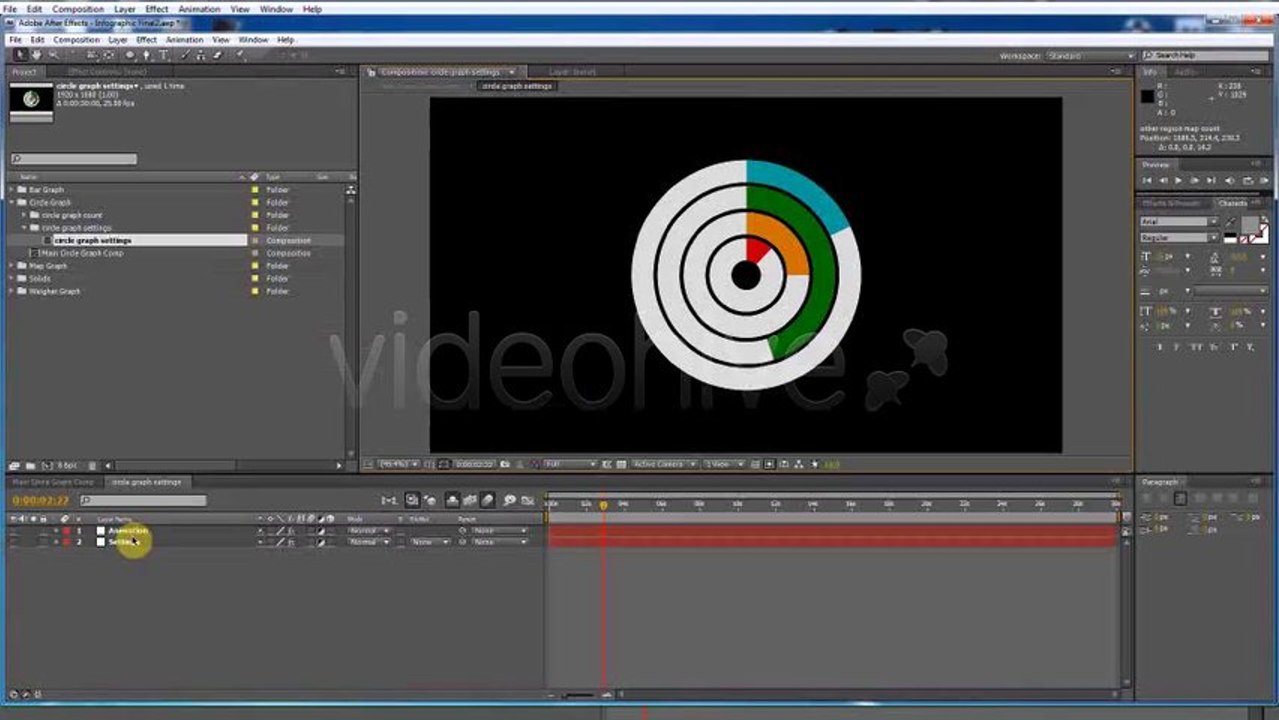Open the Layer (none) viewer tab

[x=573, y=72]
